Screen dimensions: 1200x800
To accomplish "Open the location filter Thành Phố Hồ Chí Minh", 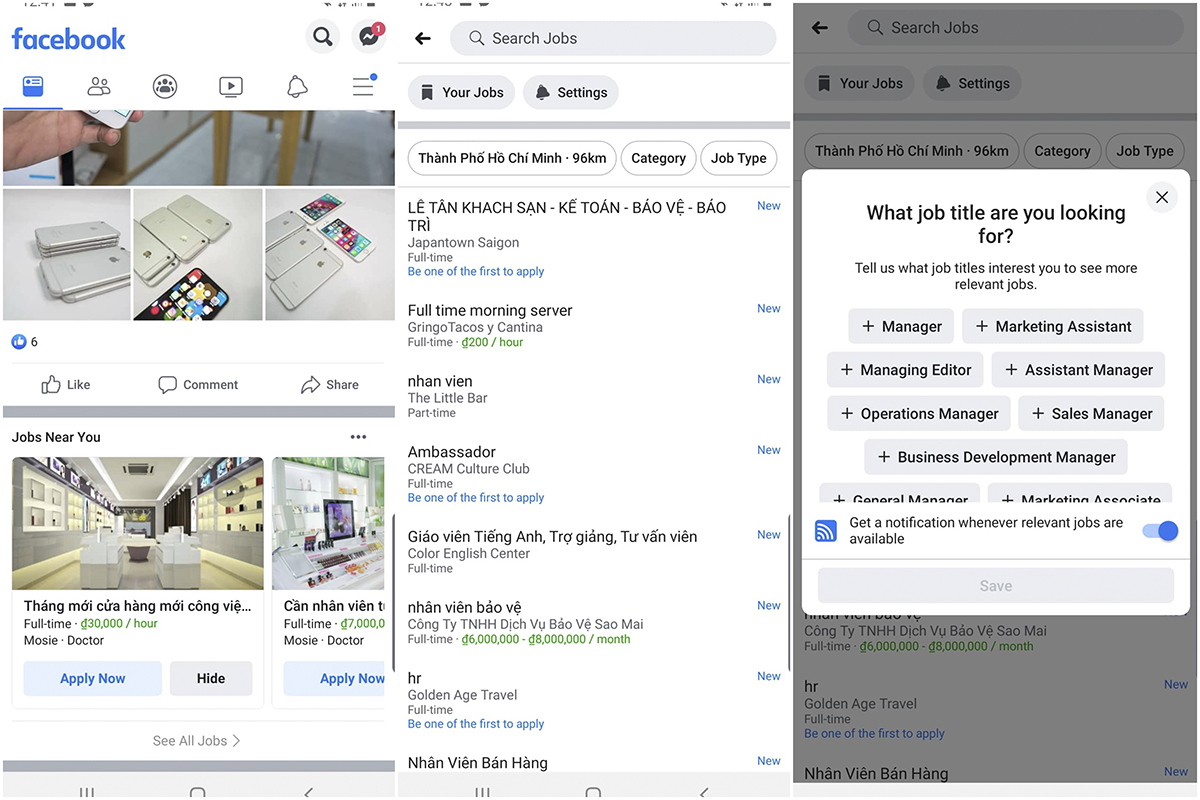I will pos(511,158).
